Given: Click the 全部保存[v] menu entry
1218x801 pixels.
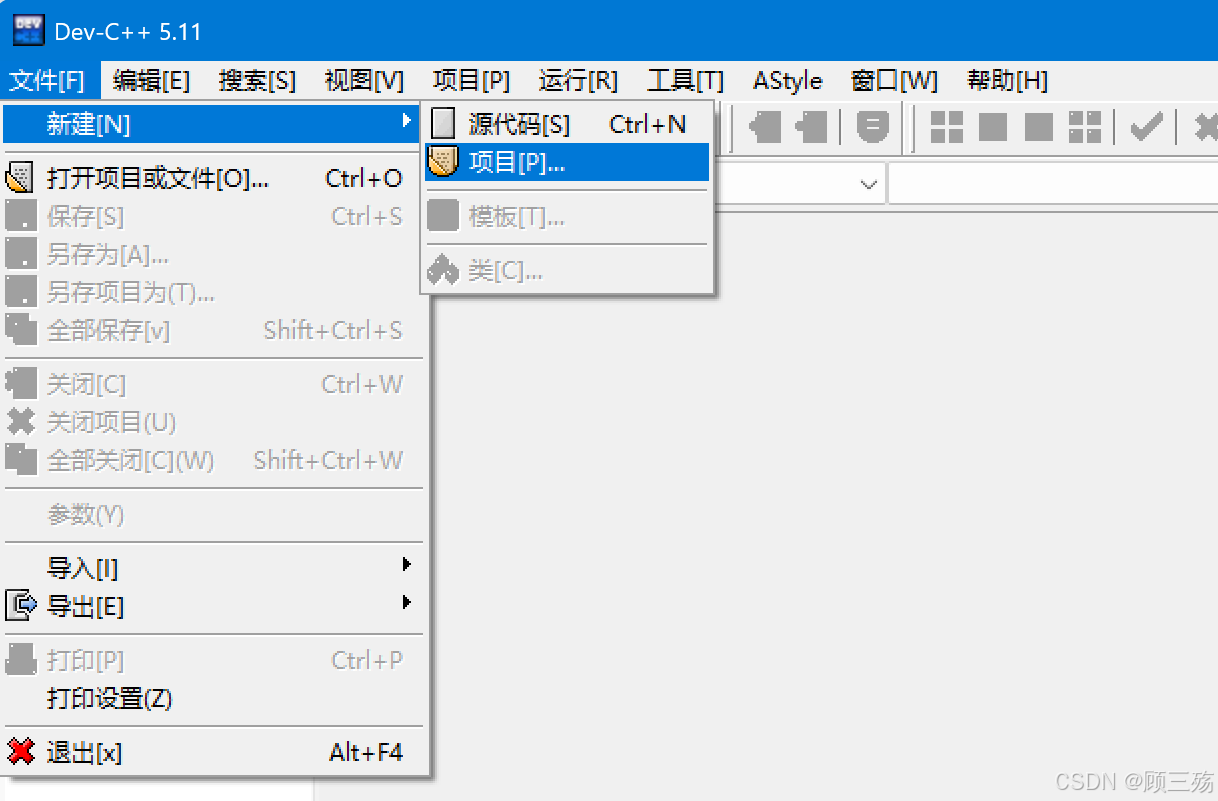Looking at the screenshot, I should click(x=213, y=330).
